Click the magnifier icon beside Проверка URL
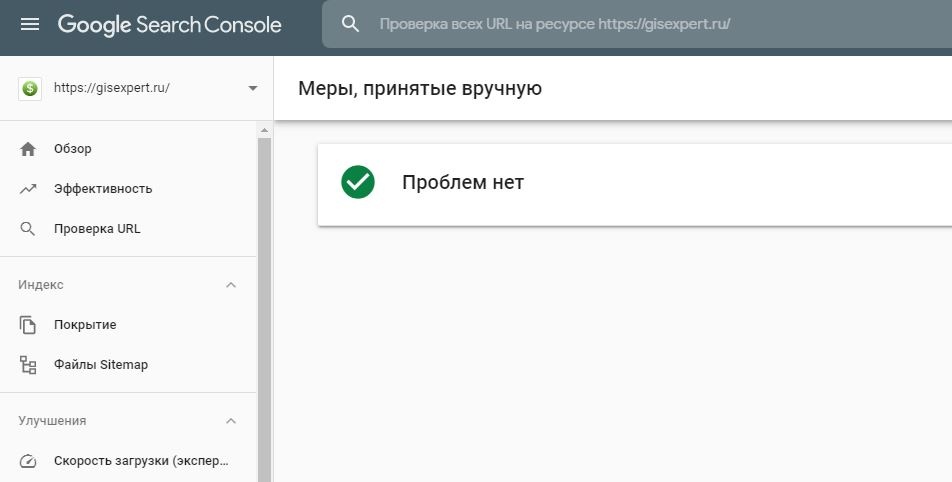This screenshot has height=482, width=952. tap(28, 229)
